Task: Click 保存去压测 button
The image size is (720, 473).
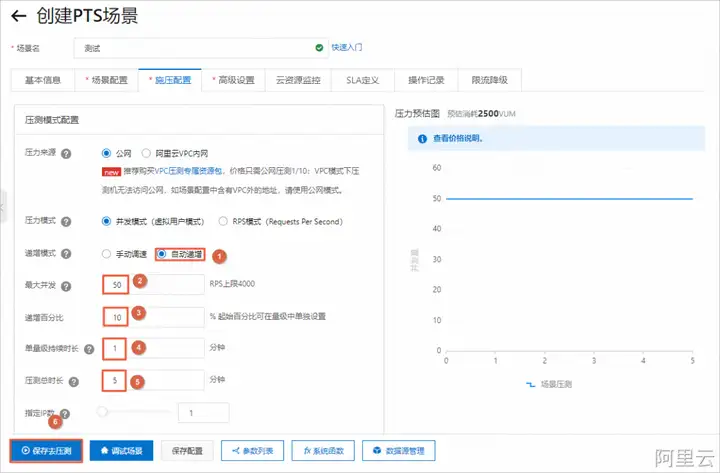Action: click(x=46, y=451)
